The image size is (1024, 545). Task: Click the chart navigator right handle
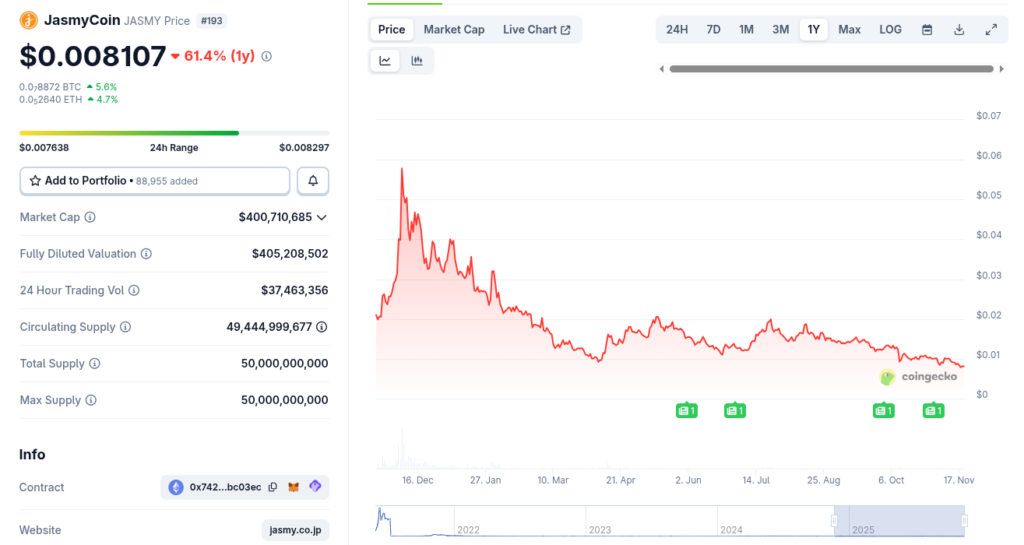[965, 520]
